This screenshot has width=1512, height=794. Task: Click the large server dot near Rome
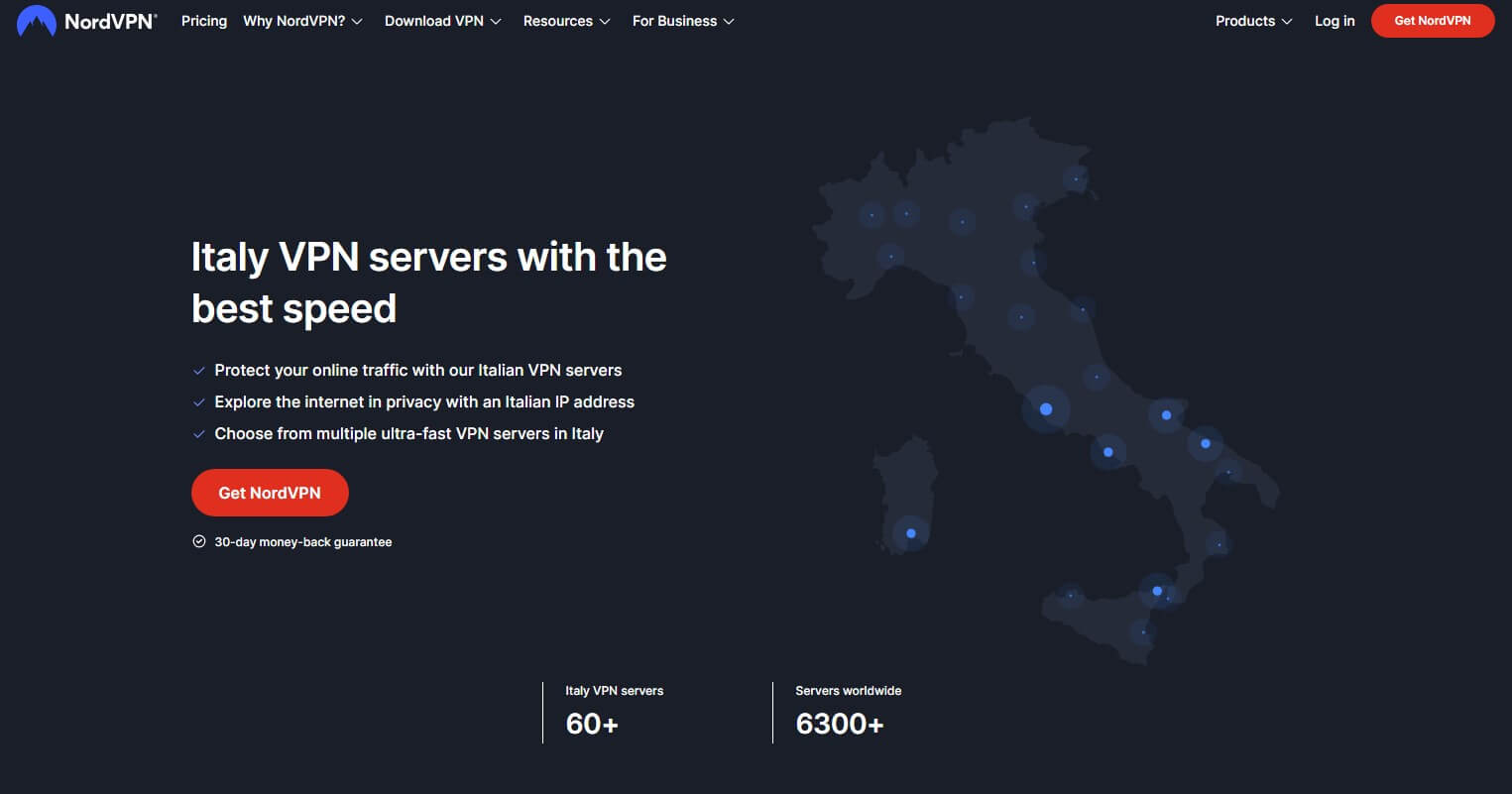coord(1046,409)
